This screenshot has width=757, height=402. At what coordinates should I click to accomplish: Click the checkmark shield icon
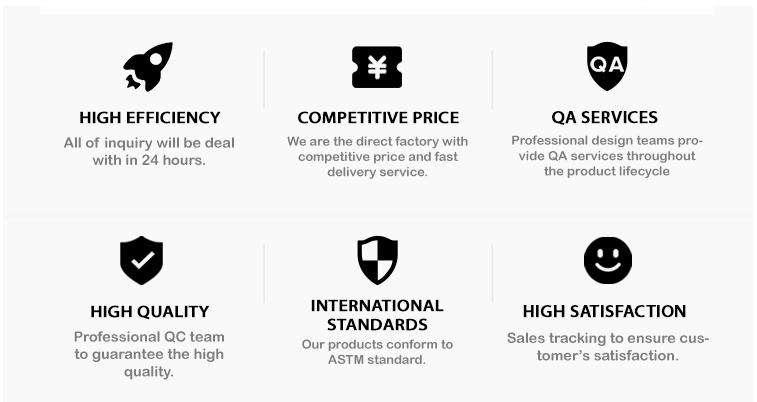click(141, 260)
